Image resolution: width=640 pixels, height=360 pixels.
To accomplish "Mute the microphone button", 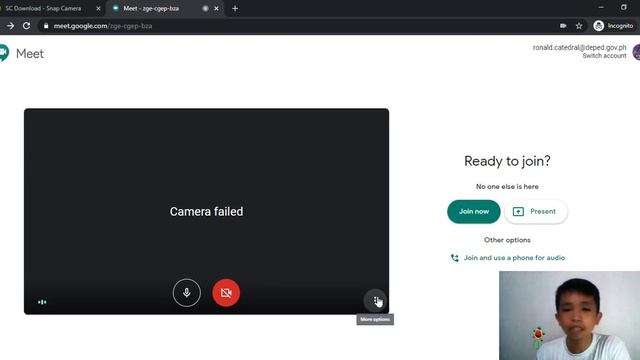I will 187,293.
